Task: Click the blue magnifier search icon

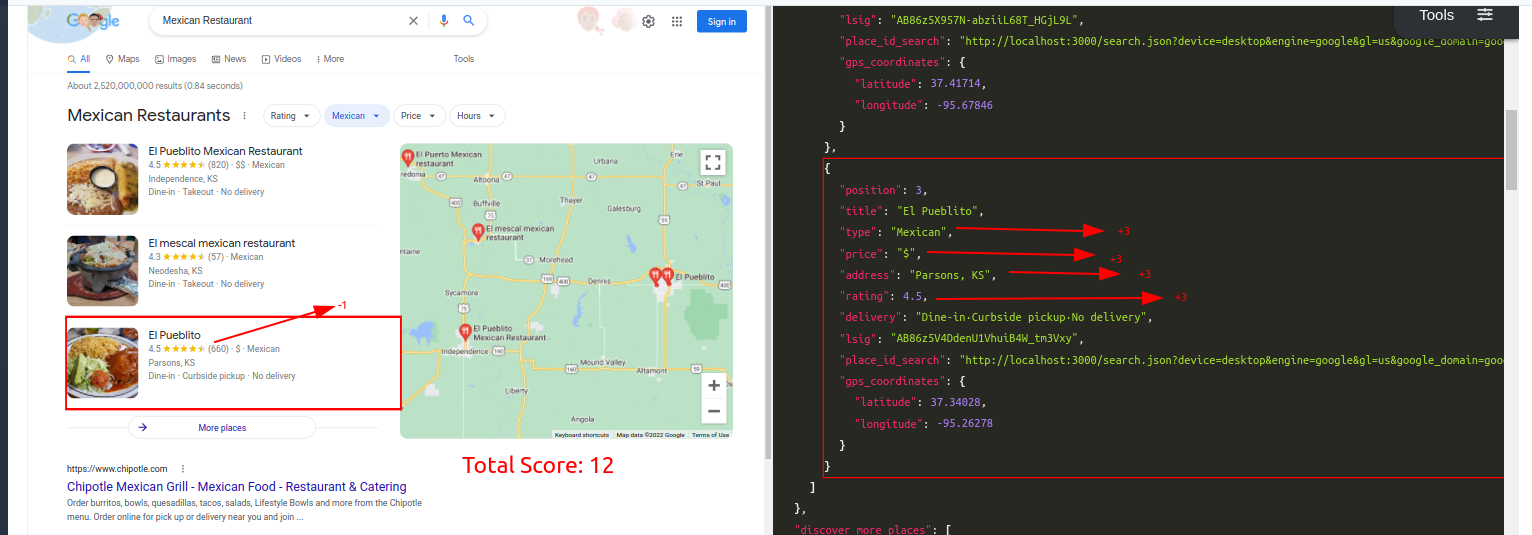Action: pos(468,20)
